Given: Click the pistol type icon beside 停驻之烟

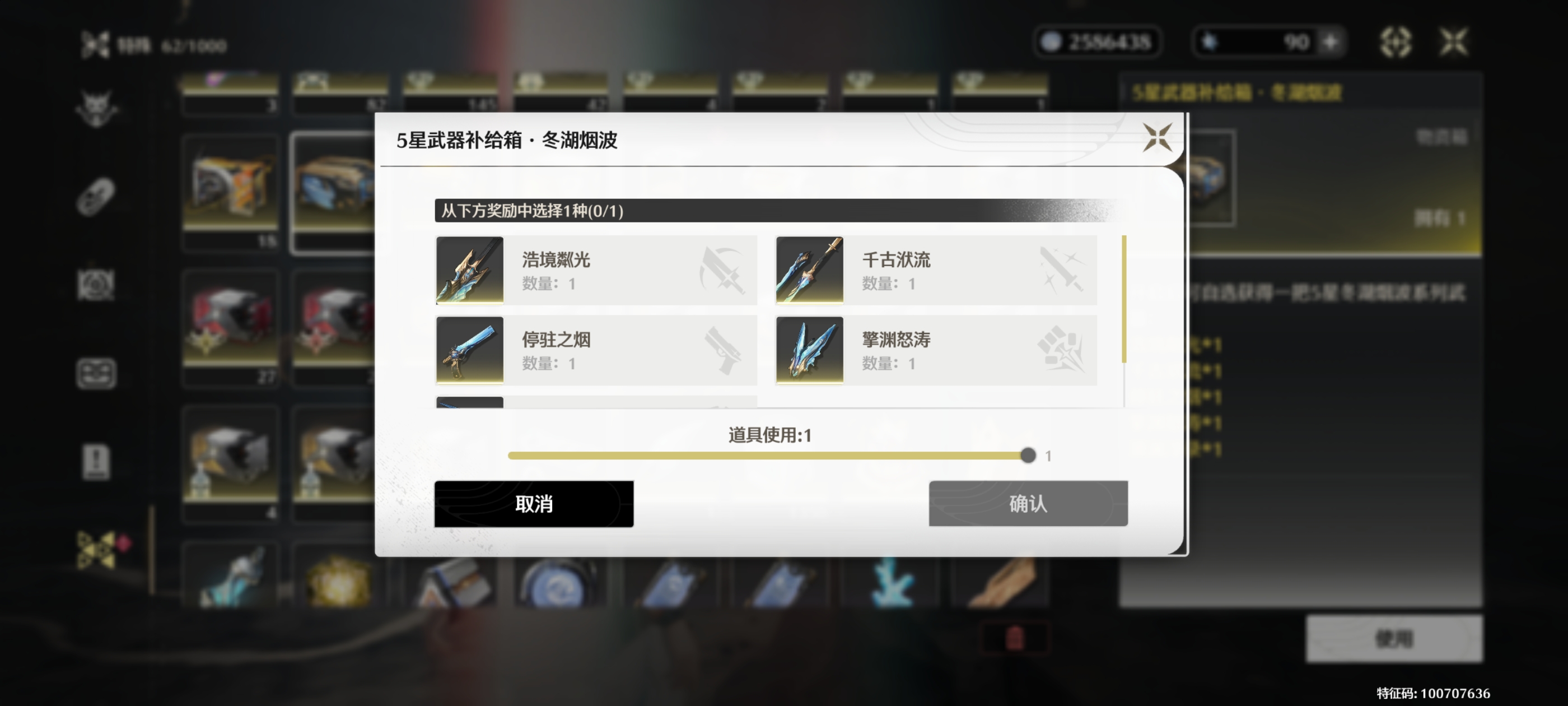Looking at the screenshot, I should pos(722,350).
